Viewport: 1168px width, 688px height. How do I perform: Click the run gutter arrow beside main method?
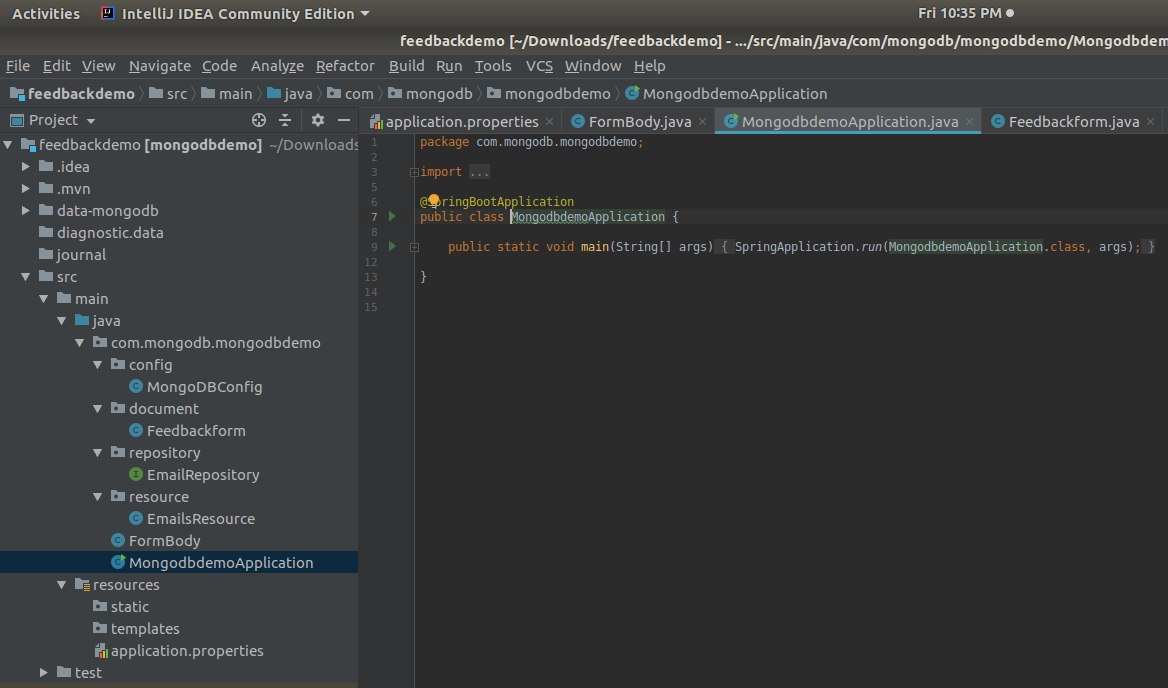click(x=393, y=246)
